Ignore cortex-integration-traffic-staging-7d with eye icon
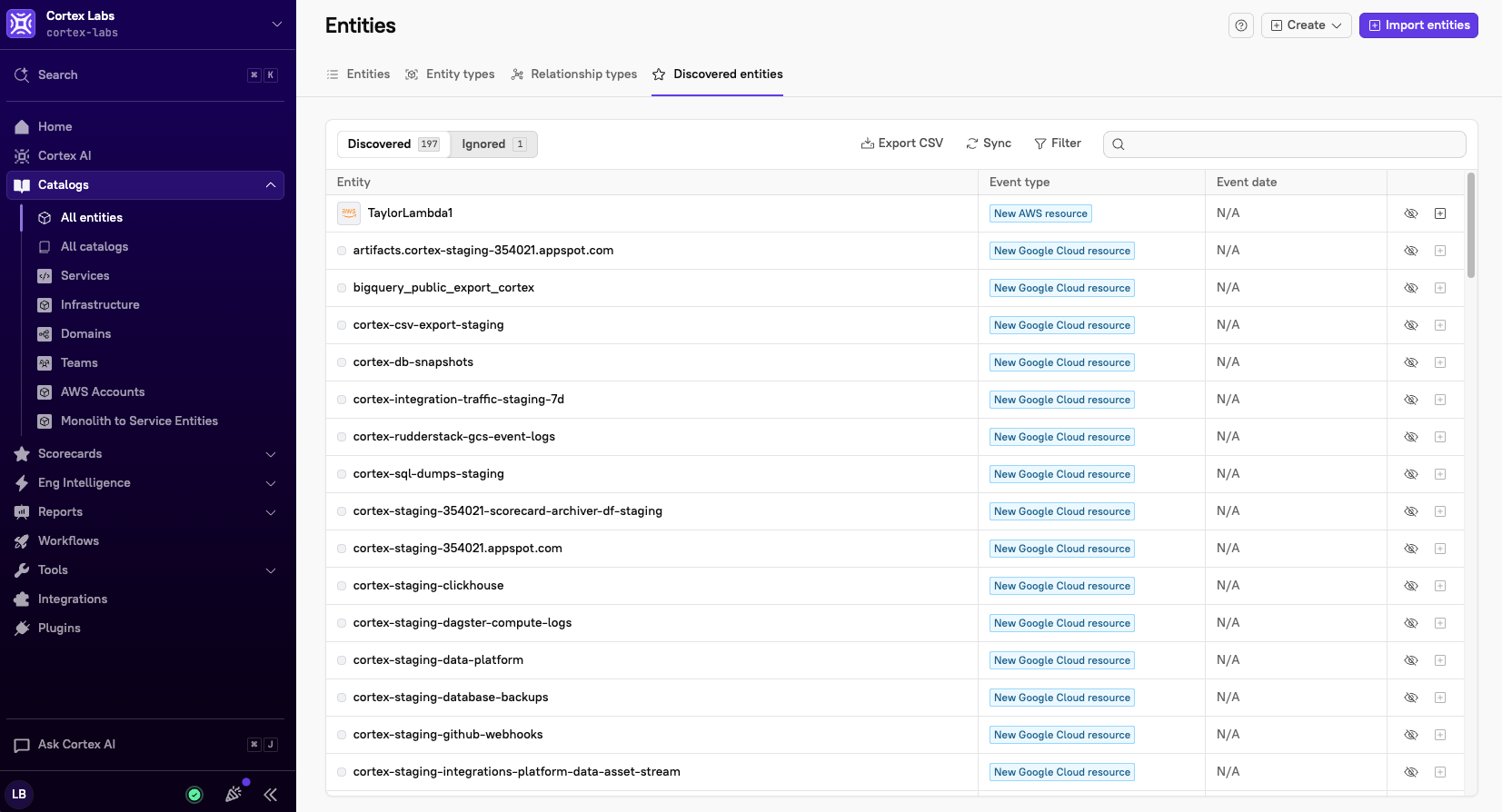Image resolution: width=1502 pixels, height=812 pixels. pyautogui.click(x=1411, y=400)
